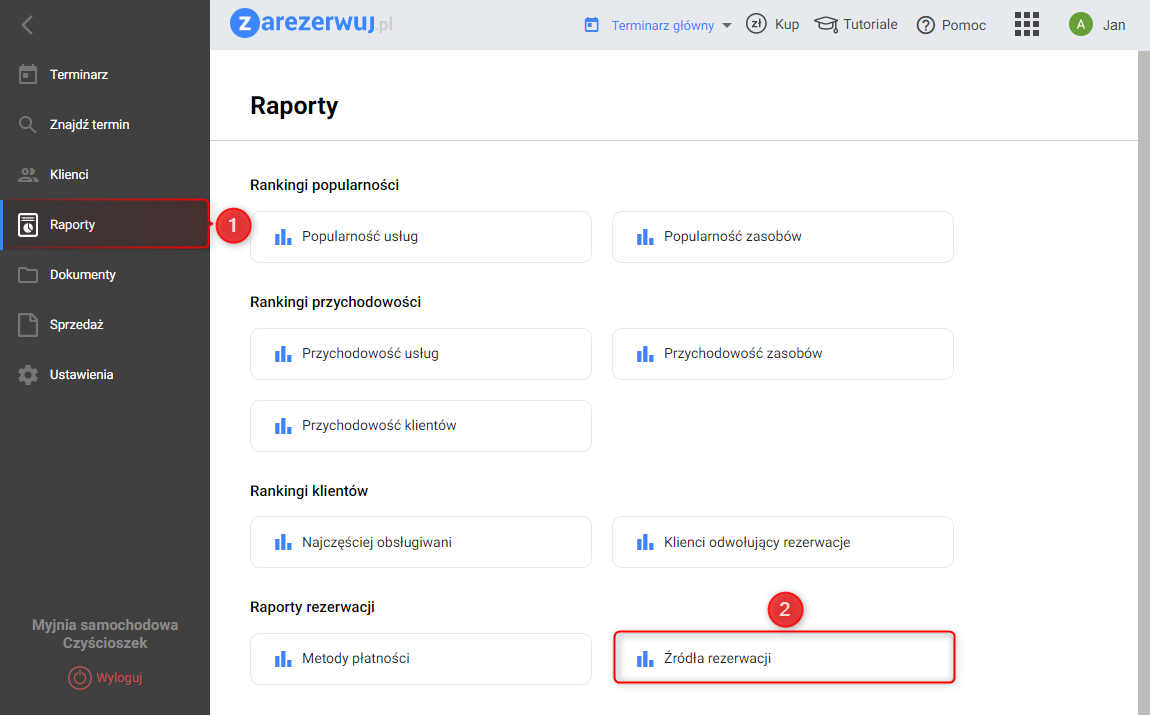
Task: Click bar chart icon of Przychodowość klientów
Action: (x=283, y=426)
